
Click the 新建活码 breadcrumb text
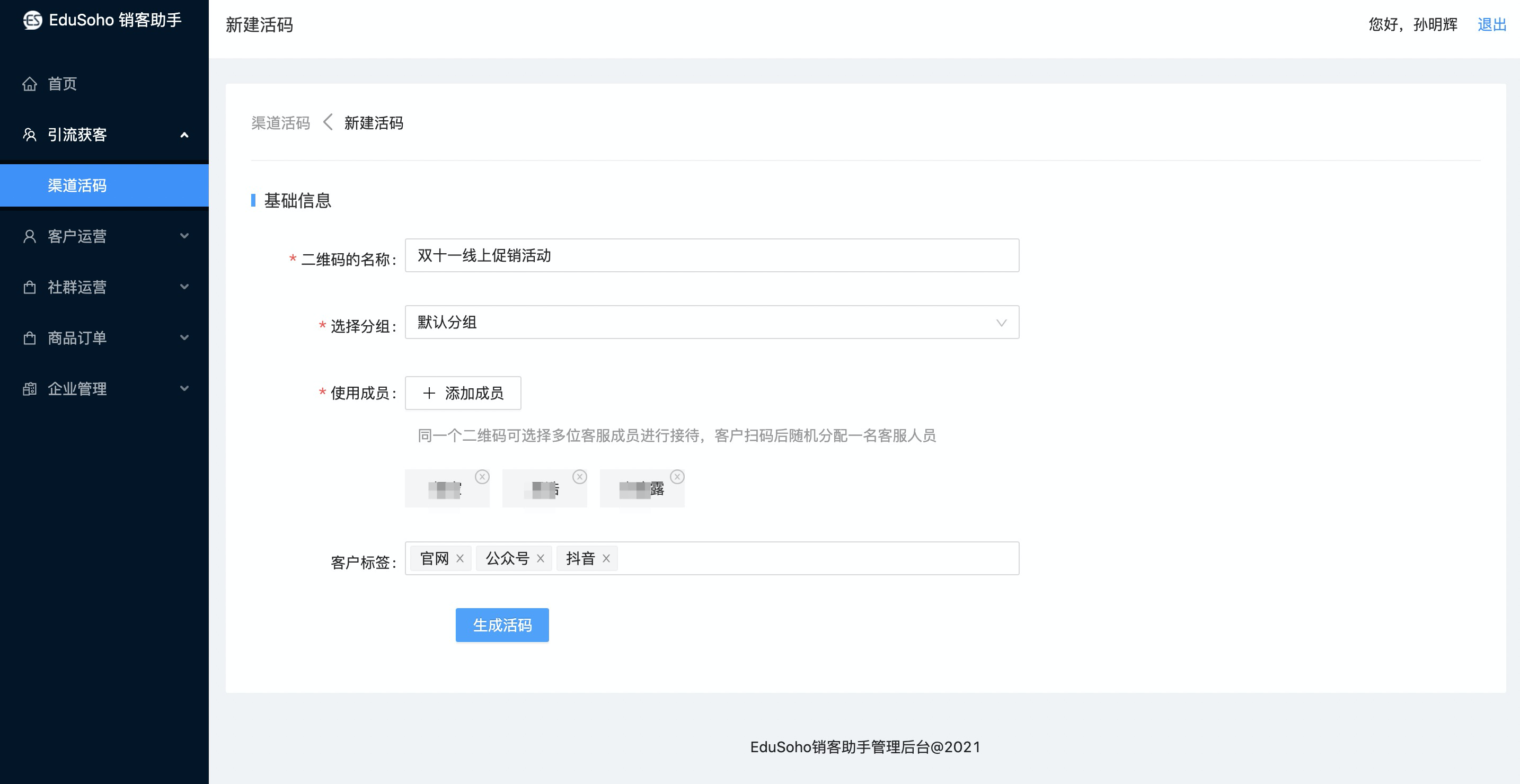pos(374,123)
